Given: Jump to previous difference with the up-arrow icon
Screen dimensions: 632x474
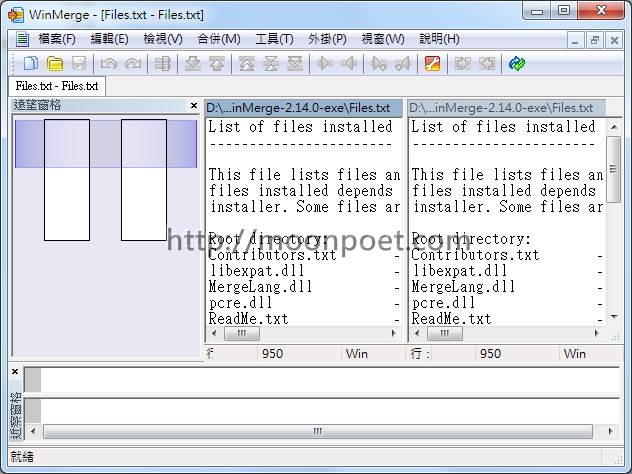Looking at the screenshot, I should [217, 64].
